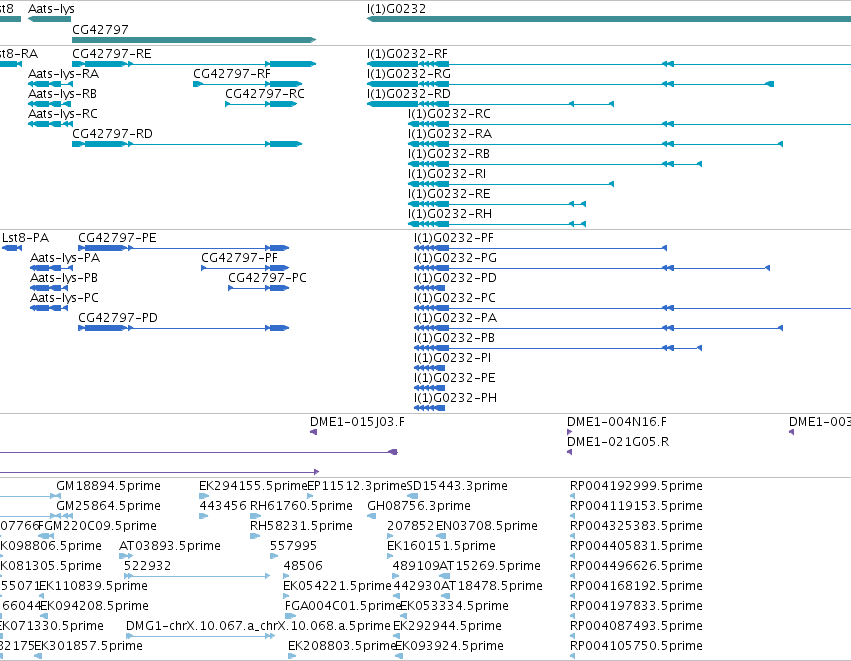This screenshot has width=851, height=661.
Task: Click EST GM18894.5prime
Action: (x=109, y=486)
